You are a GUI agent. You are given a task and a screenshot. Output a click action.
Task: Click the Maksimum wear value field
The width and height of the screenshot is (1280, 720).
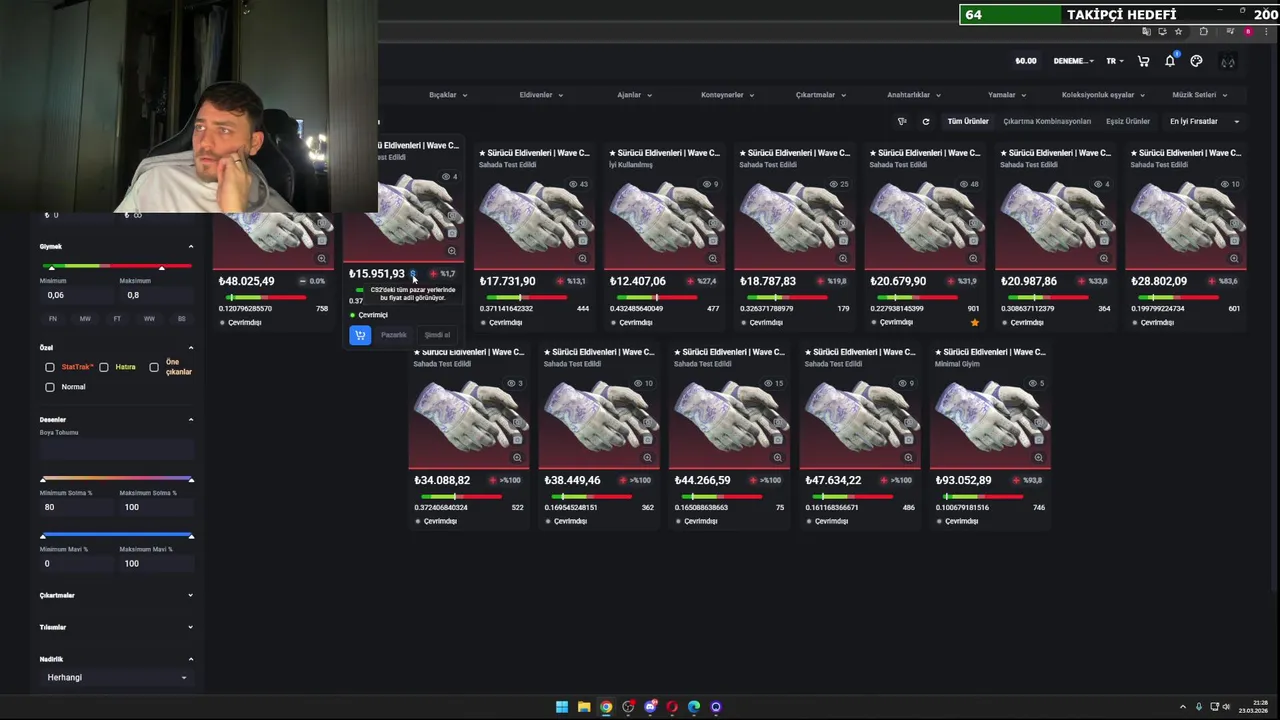pyautogui.click(x=156, y=295)
